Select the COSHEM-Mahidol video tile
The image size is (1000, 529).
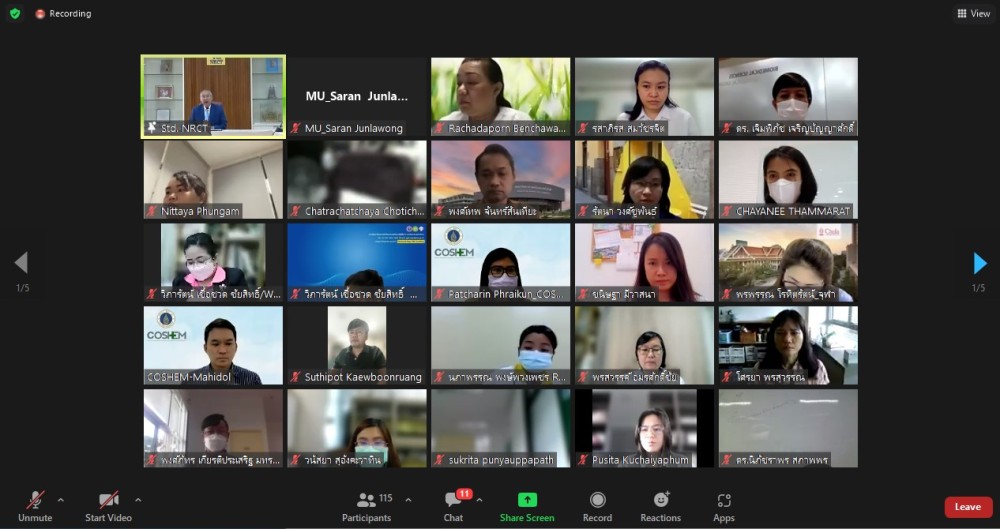coord(213,345)
